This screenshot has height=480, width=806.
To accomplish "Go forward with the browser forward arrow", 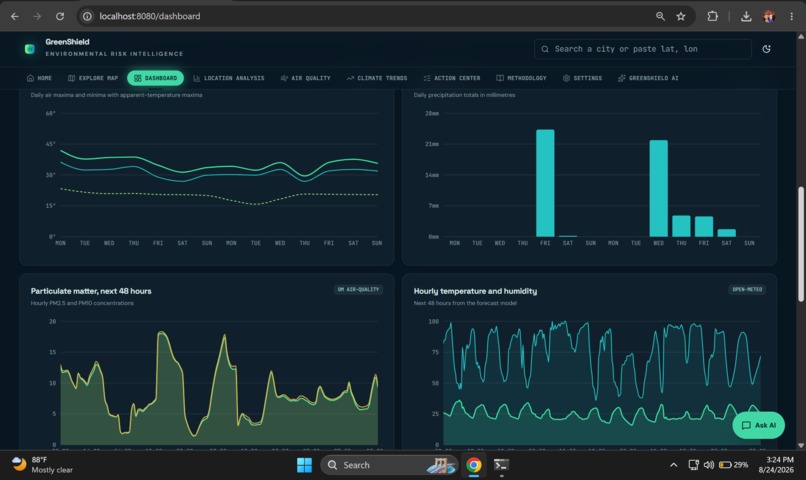I will 37,16.
